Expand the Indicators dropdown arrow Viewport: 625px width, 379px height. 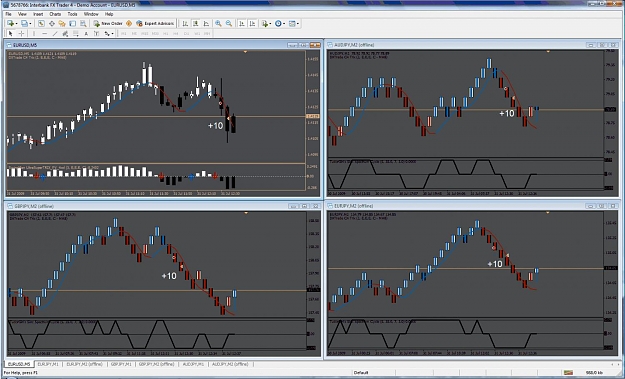pos(270,24)
